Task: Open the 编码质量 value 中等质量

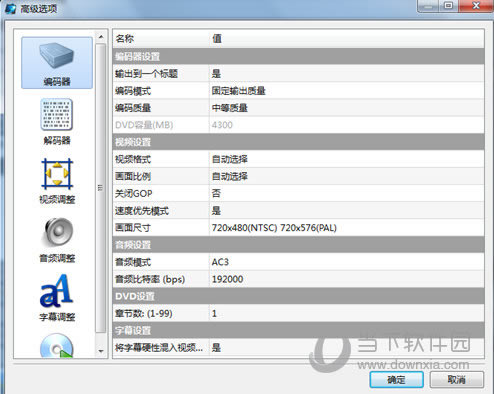Action: click(347, 108)
